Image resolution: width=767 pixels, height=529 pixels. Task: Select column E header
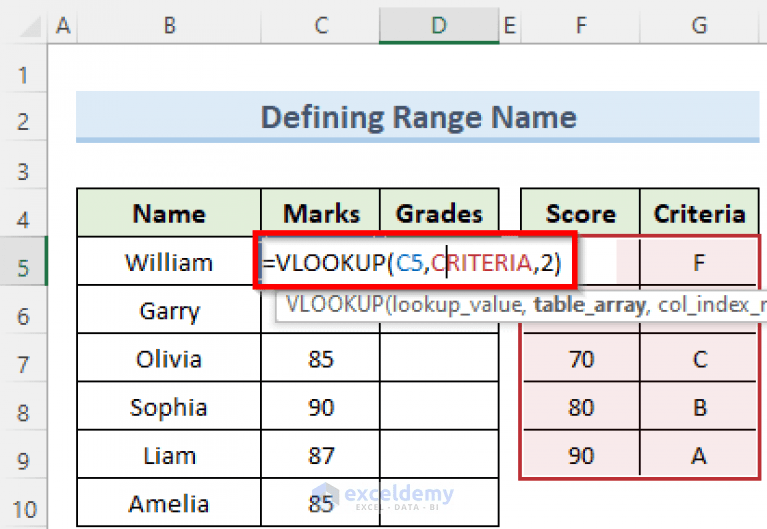(510, 25)
